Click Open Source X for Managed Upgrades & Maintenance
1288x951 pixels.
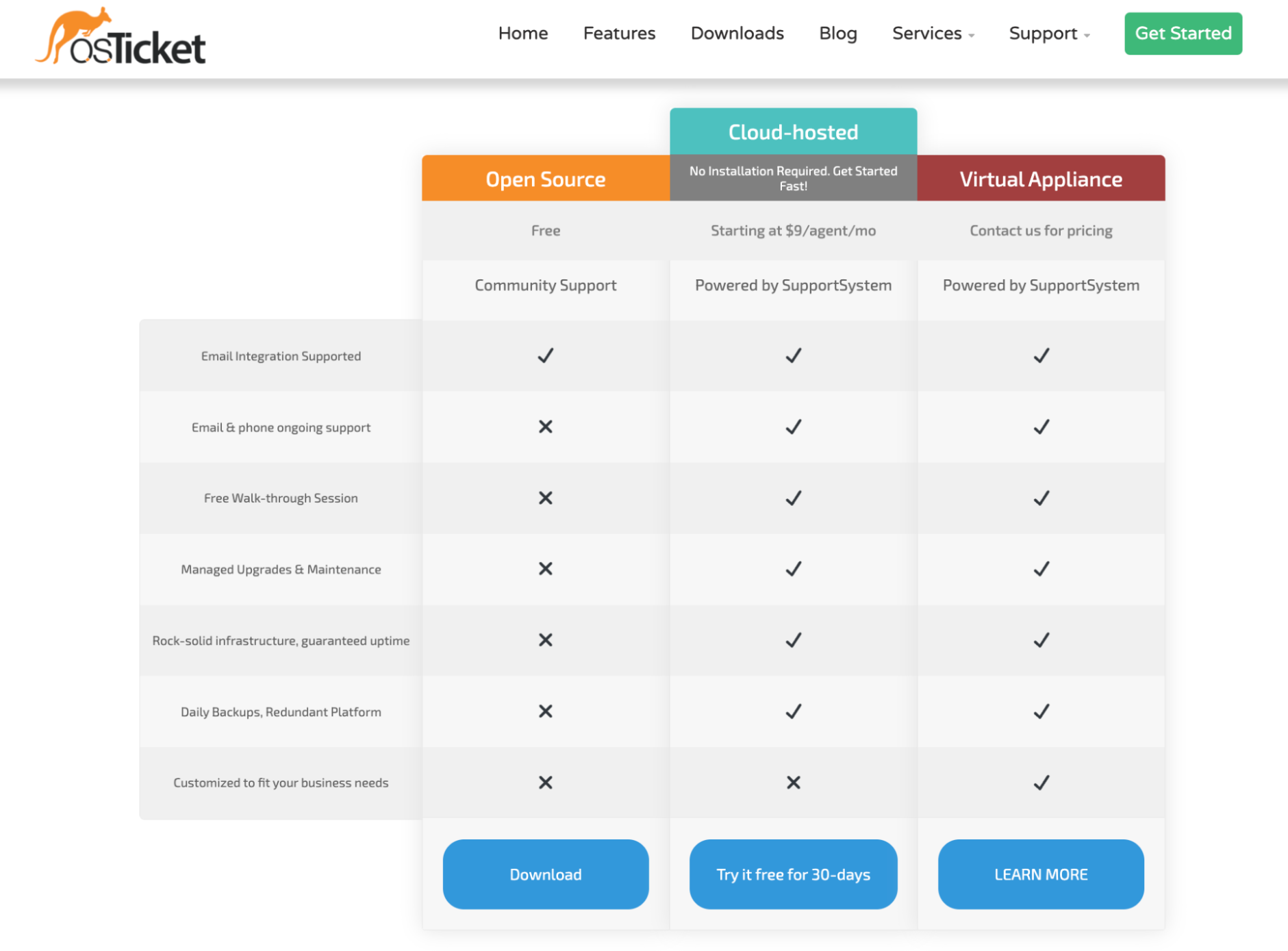pyautogui.click(x=546, y=569)
